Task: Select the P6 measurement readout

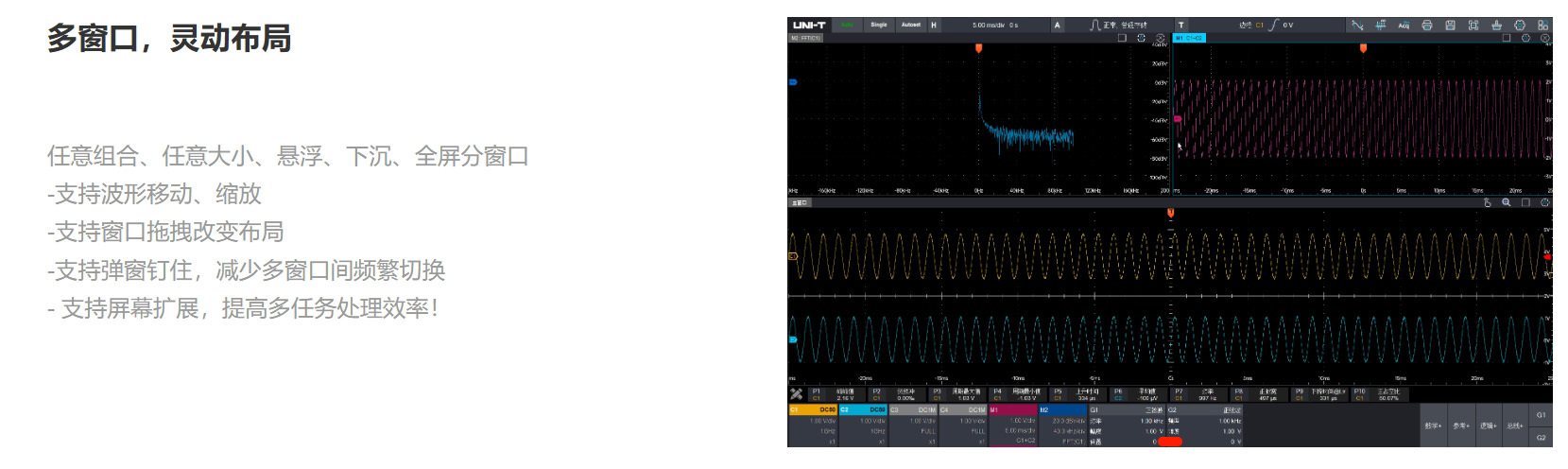Action: click(1137, 394)
